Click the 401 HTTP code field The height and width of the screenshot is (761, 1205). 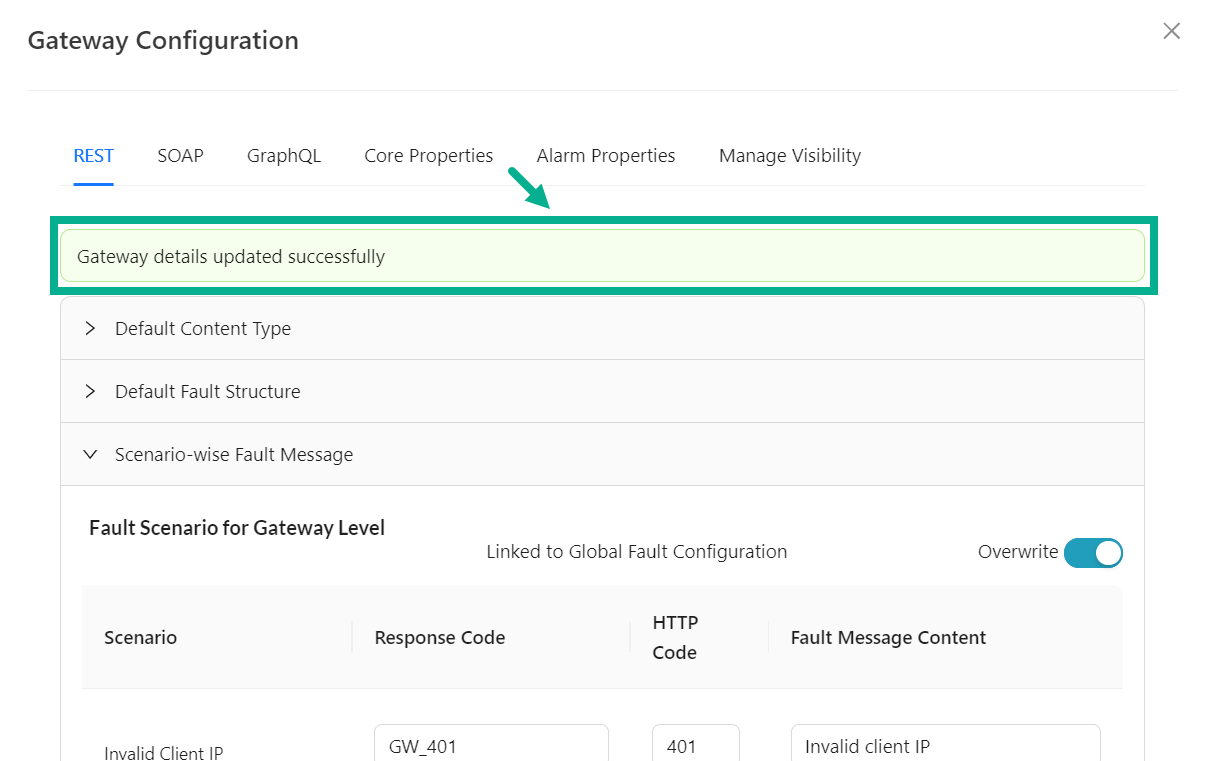(695, 745)
